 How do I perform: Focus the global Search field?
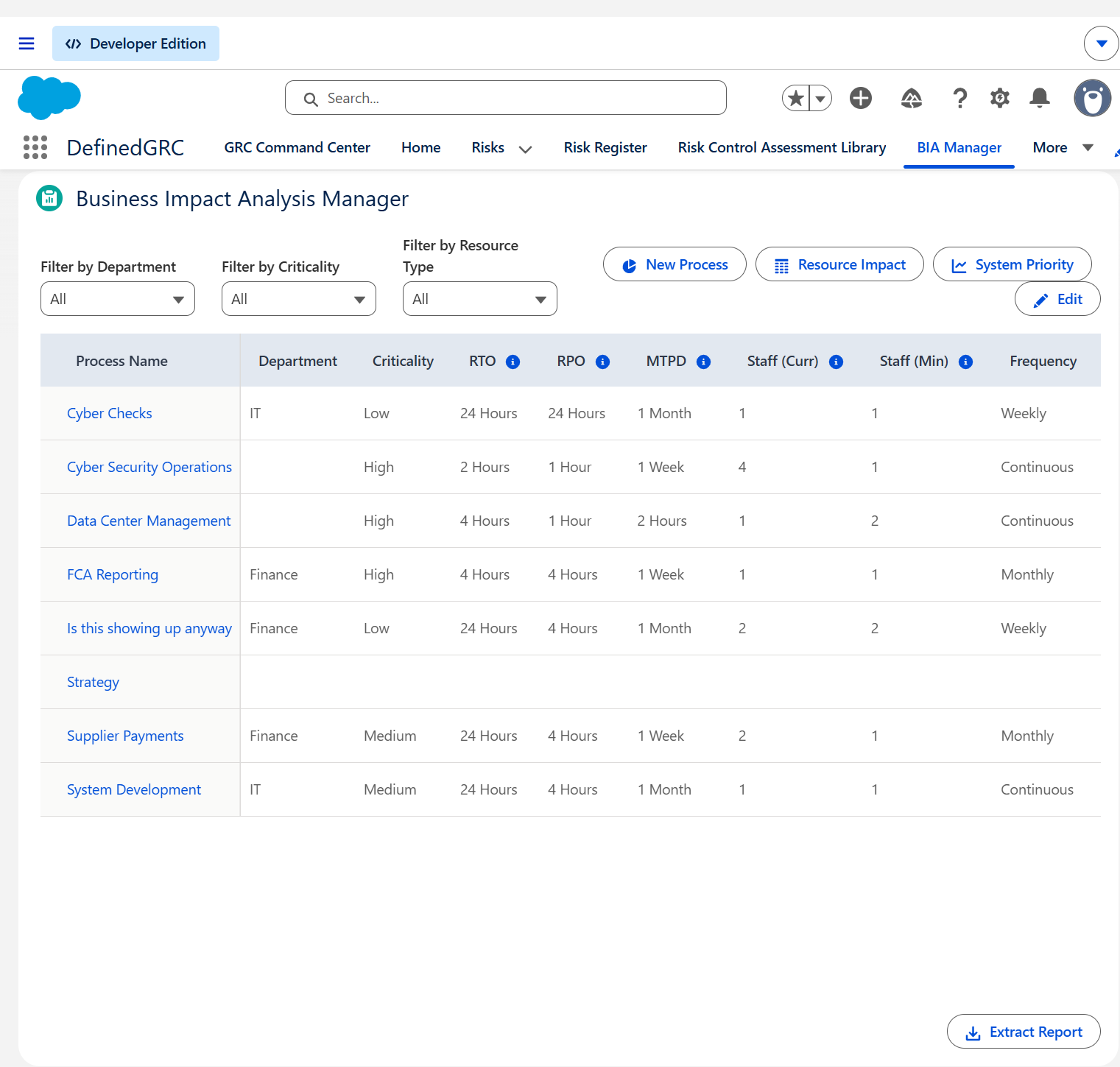click(x=506, y=98)
